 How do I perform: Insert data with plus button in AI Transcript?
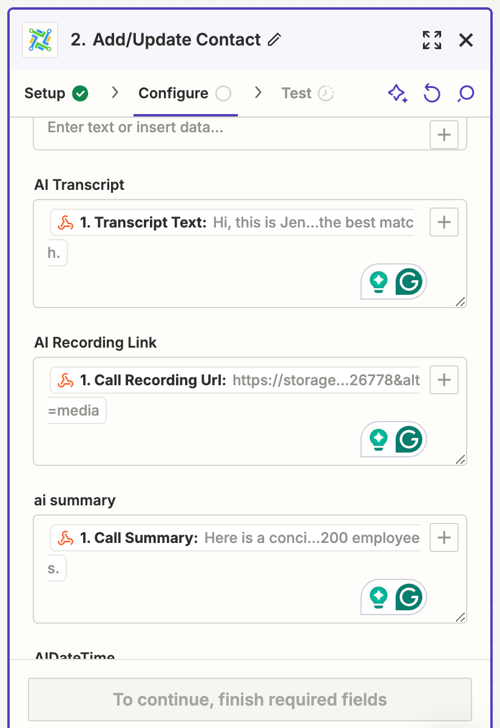pos(444,222)
